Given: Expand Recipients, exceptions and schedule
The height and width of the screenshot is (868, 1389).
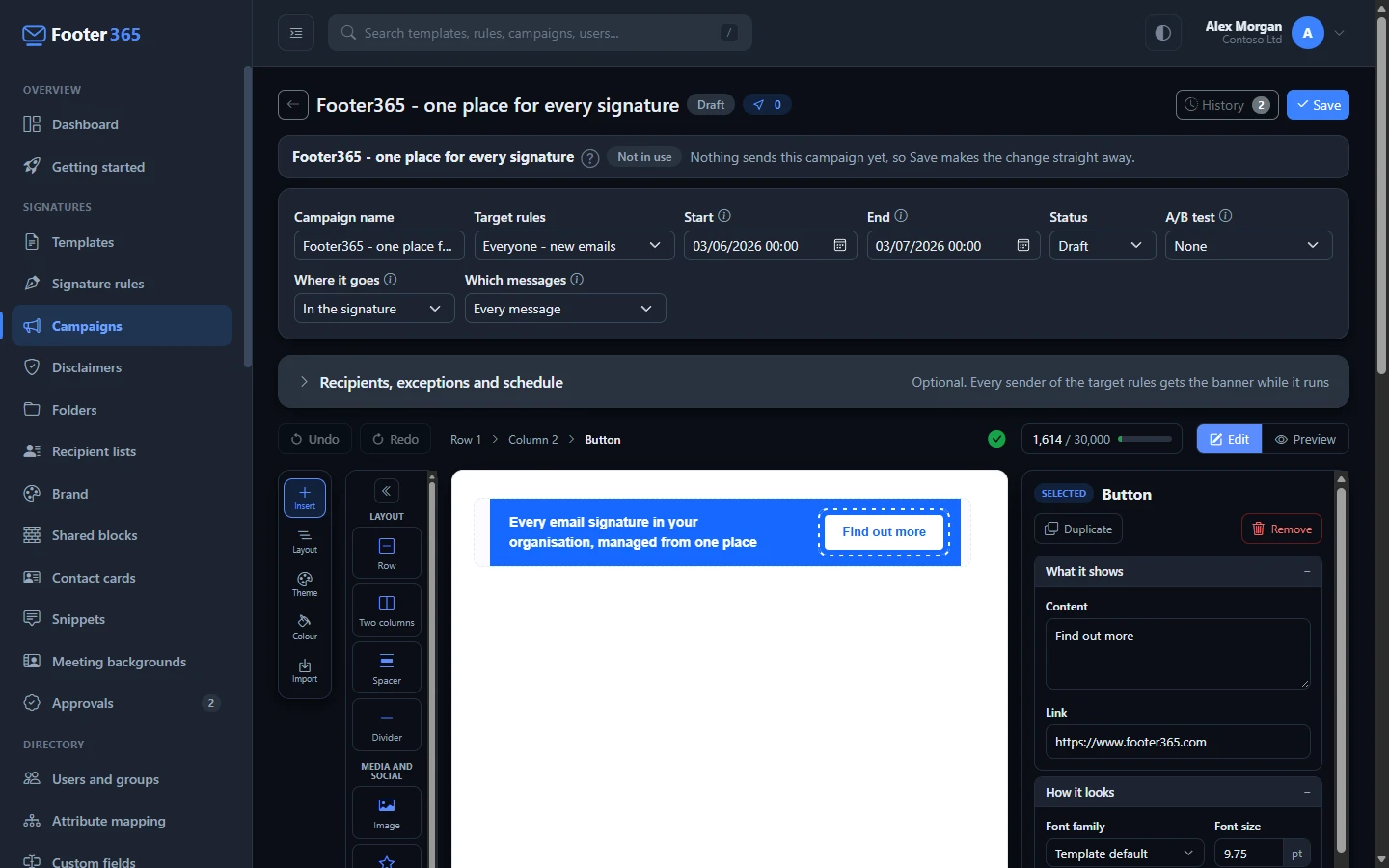Looking at the screenshot, I should [813, 382].
